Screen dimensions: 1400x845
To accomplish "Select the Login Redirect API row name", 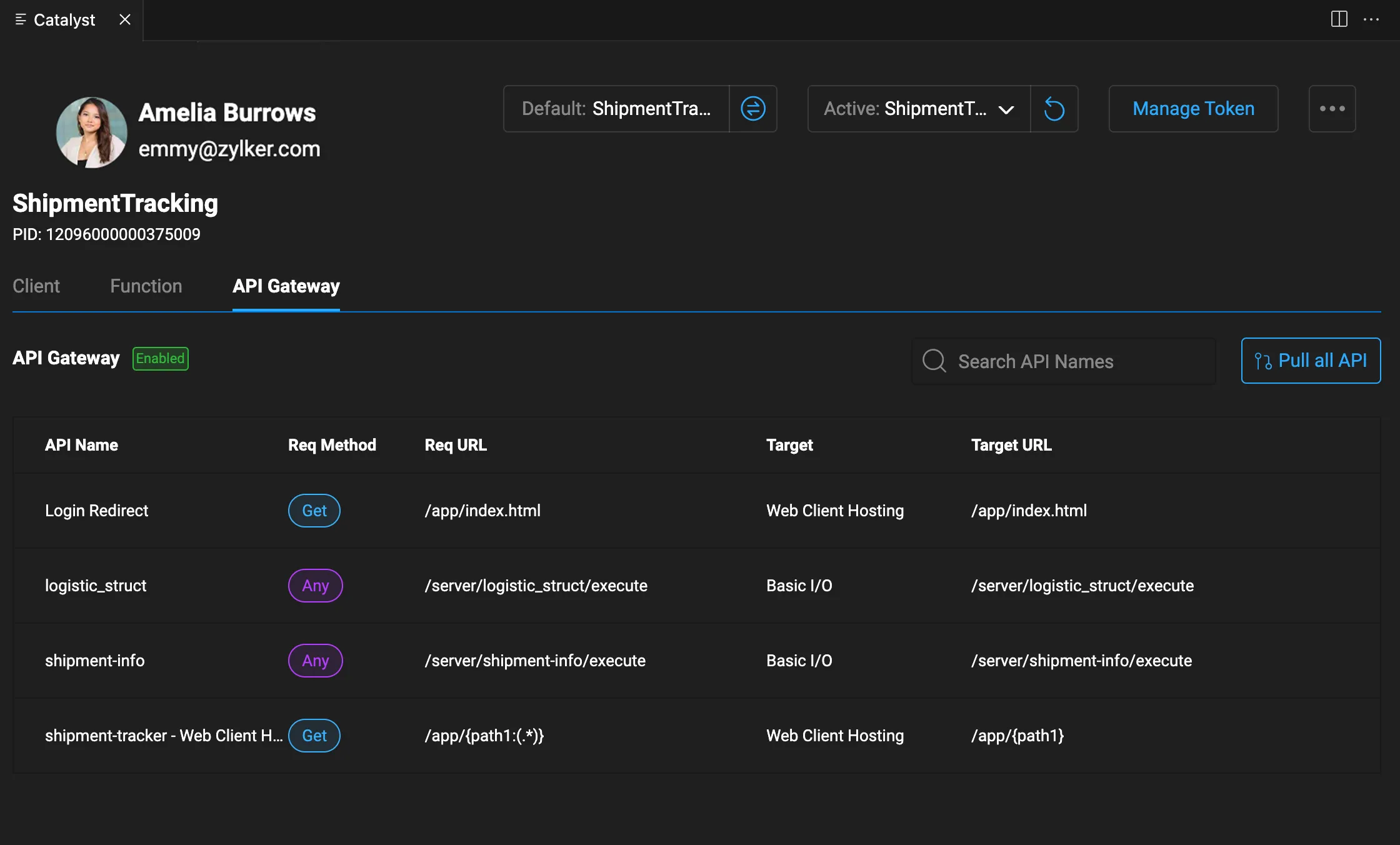I will point(97,511).
